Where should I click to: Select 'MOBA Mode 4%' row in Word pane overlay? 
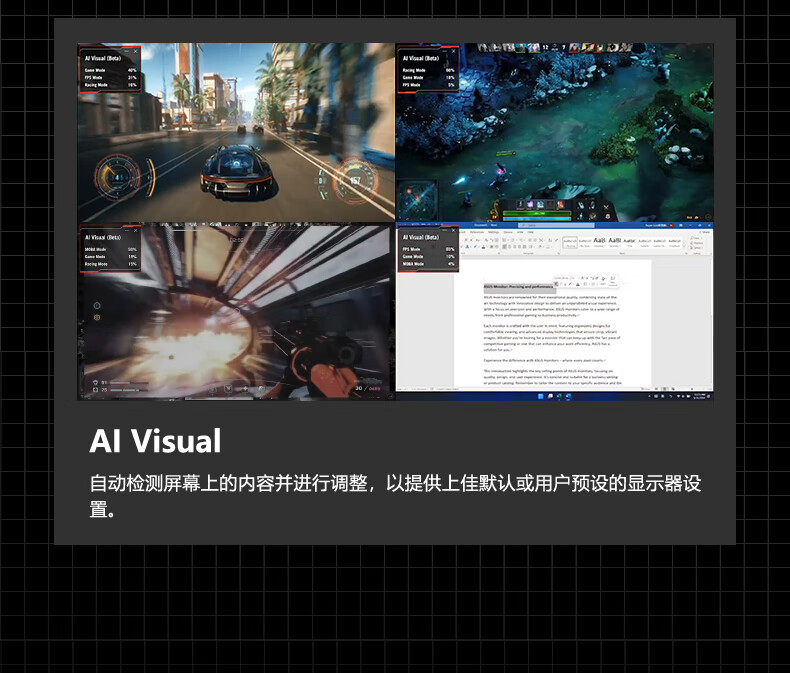coord(428,264)
